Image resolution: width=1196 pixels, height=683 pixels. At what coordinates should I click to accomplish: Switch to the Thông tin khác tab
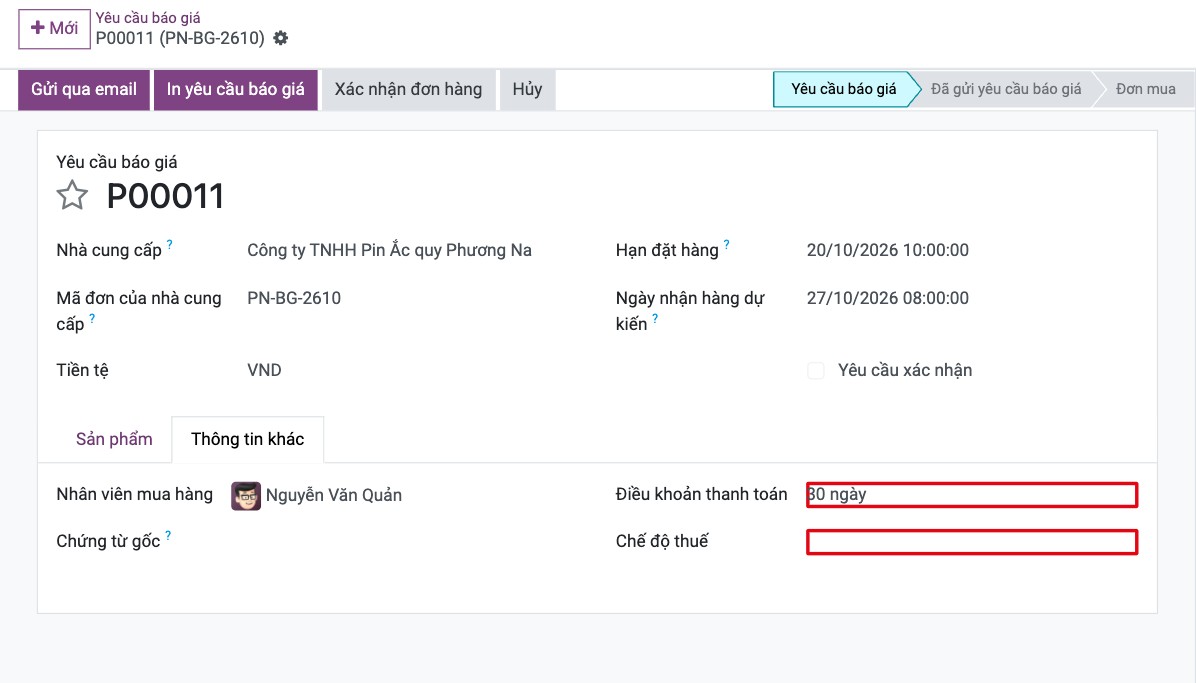click(247, 440)
